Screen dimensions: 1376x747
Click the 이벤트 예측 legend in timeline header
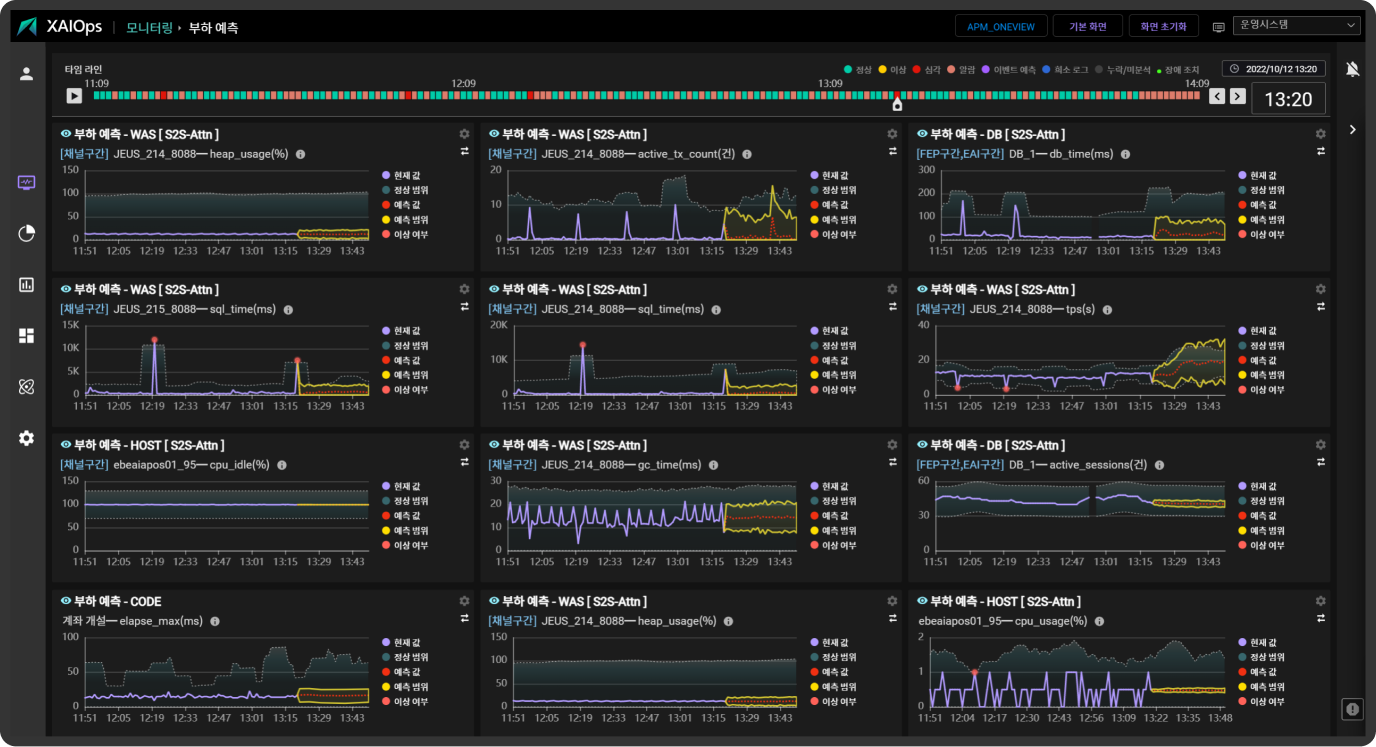tap(1010, 69)
